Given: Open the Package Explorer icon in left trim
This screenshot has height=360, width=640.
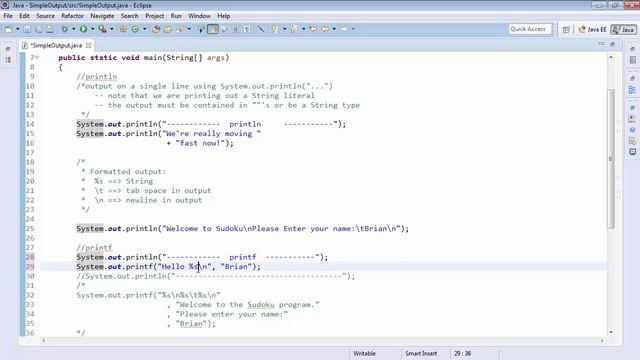Looking at the screenshot, I should (x=8, y=60).
